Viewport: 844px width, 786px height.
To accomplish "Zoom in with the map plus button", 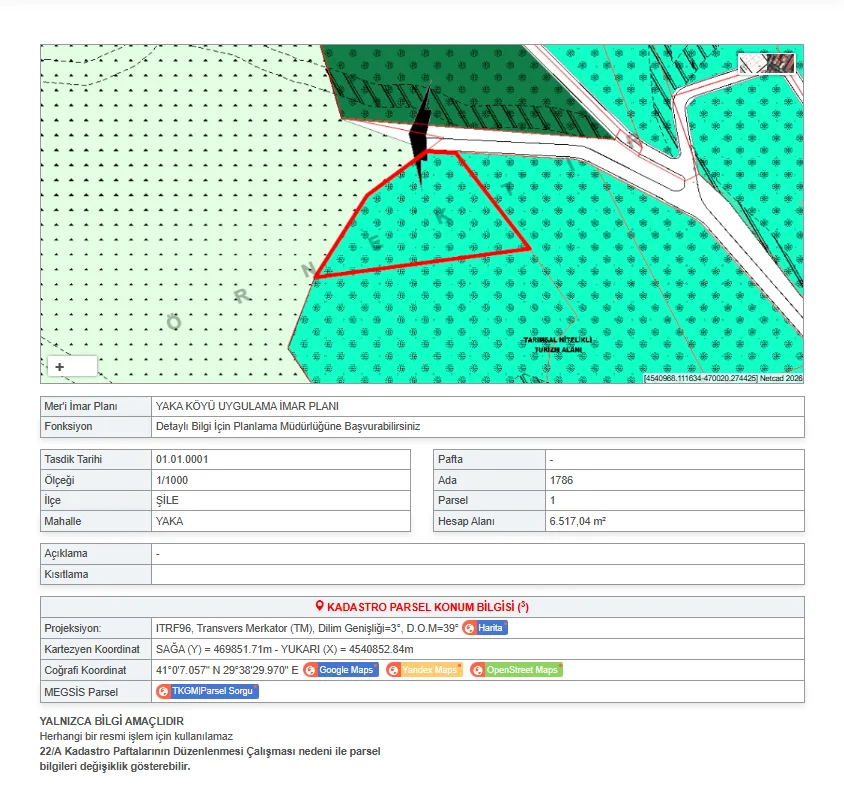I will pos(60,367).
